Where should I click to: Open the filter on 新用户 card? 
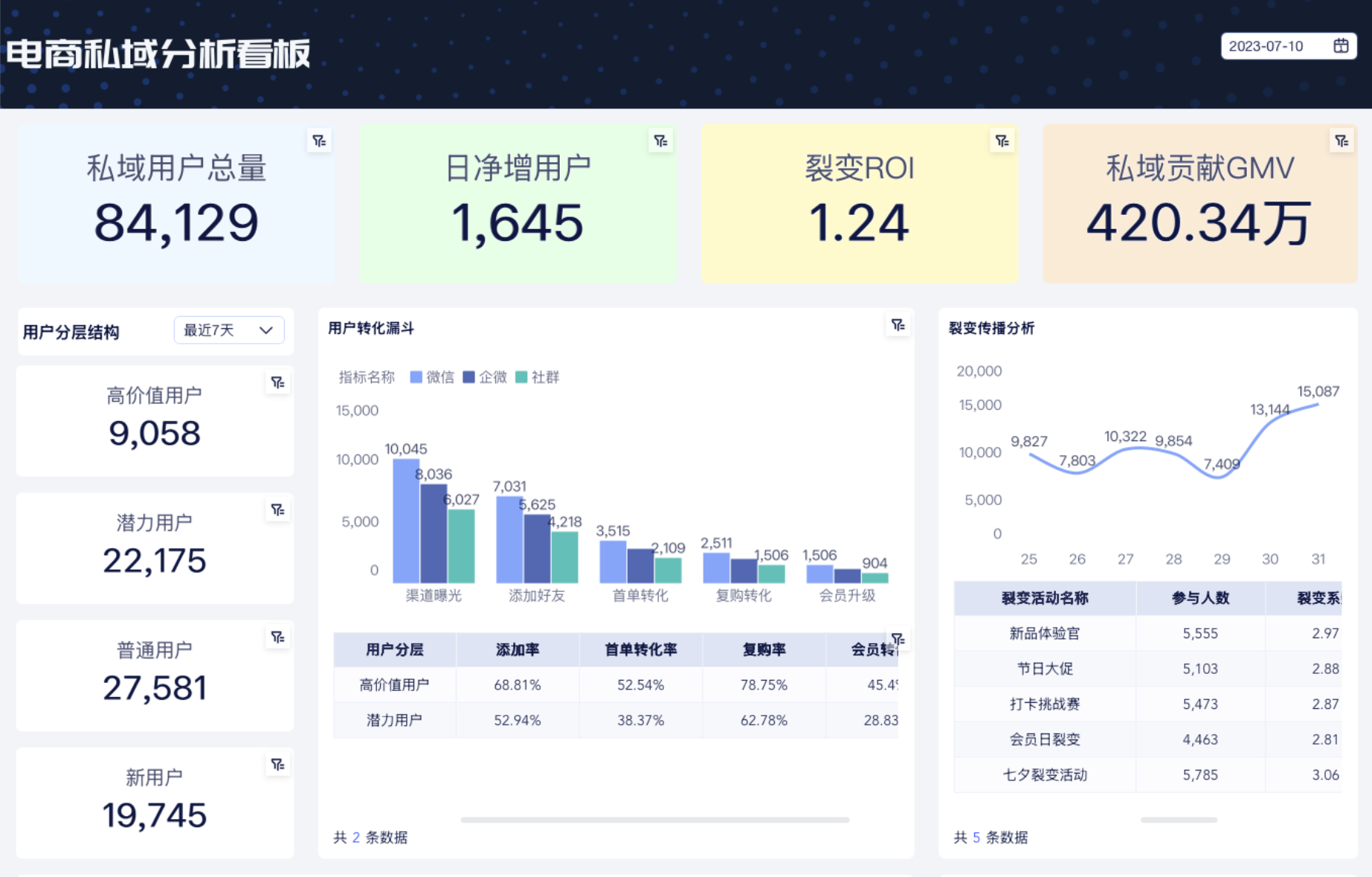pyautogui.click(x=277, y=764)
